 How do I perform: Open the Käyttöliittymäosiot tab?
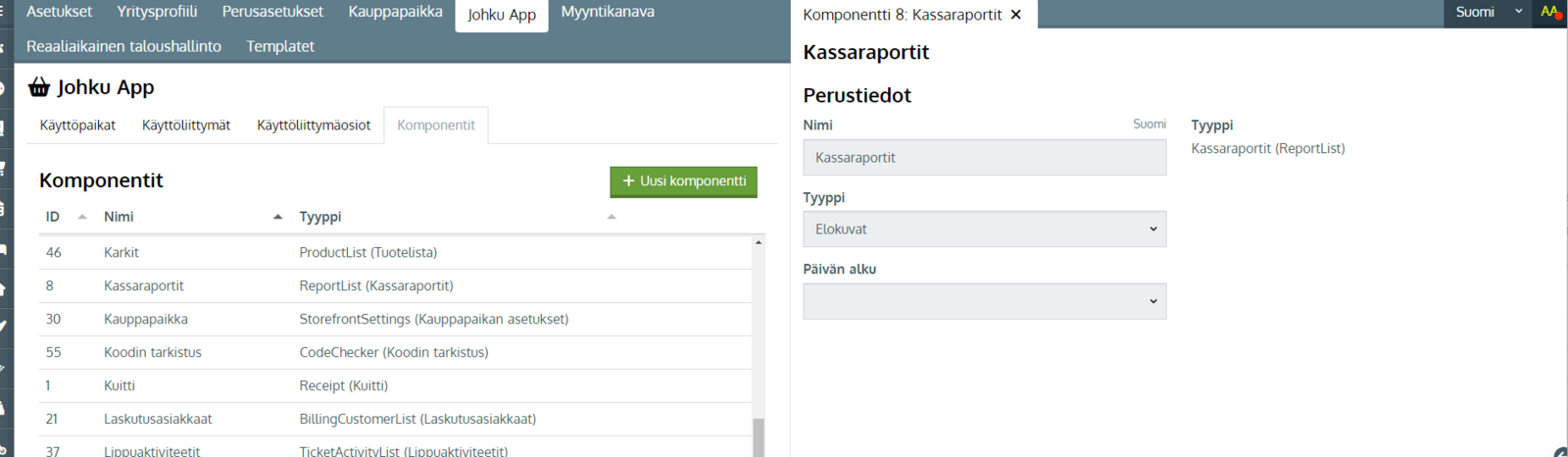314,126
